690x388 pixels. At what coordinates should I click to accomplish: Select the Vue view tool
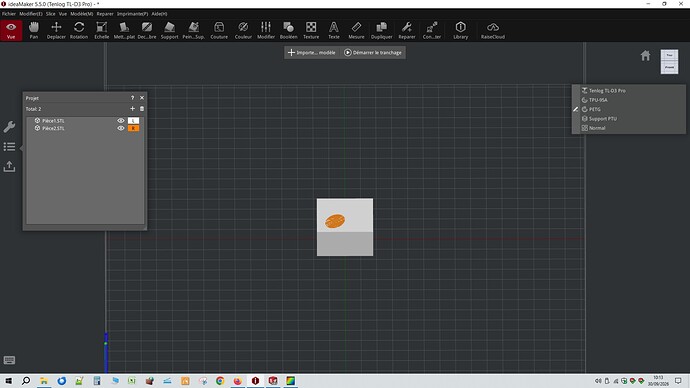click(11, 30)
